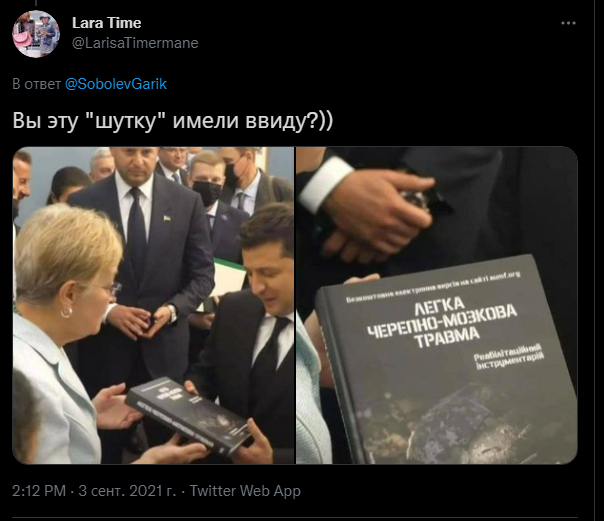Select the tweet text "Вы эту шутку"
Image resolution: width=604 pixels, height=521 pixels.
[87, 121]
